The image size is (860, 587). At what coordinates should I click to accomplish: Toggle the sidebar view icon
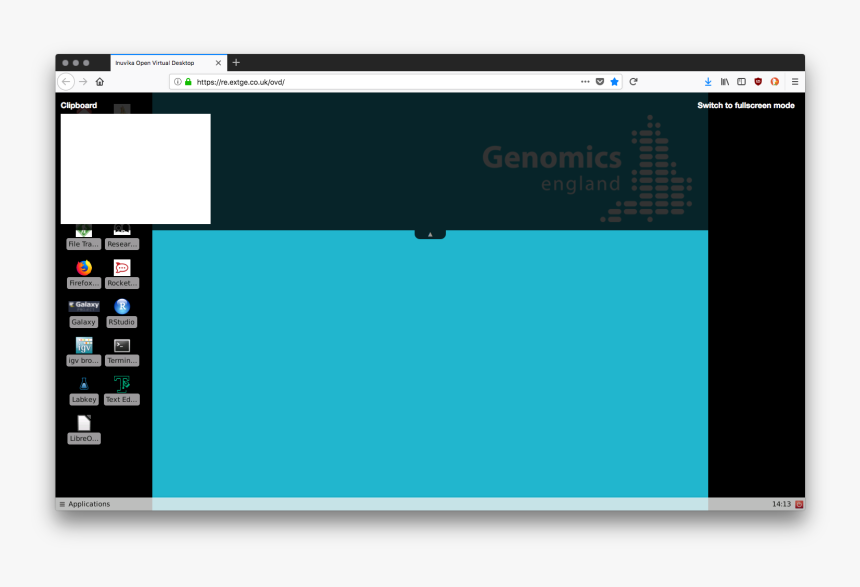pyautogui.click(x=742, y=82)
